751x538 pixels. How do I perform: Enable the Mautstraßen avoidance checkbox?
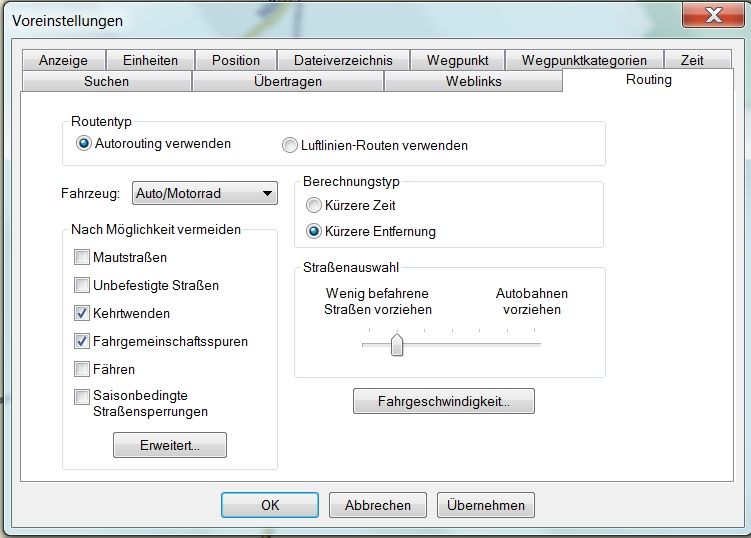tap(82, 257)
